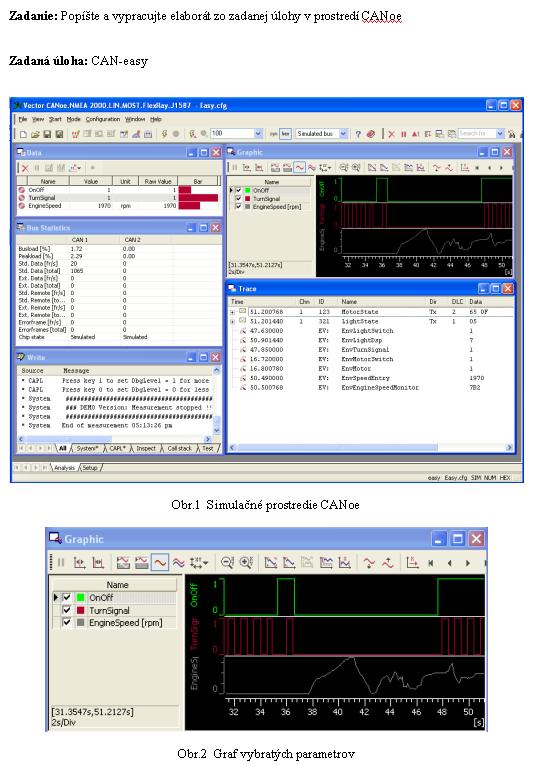
Task: Open the Simulated bus dropdown
Action: coord(343,134)
